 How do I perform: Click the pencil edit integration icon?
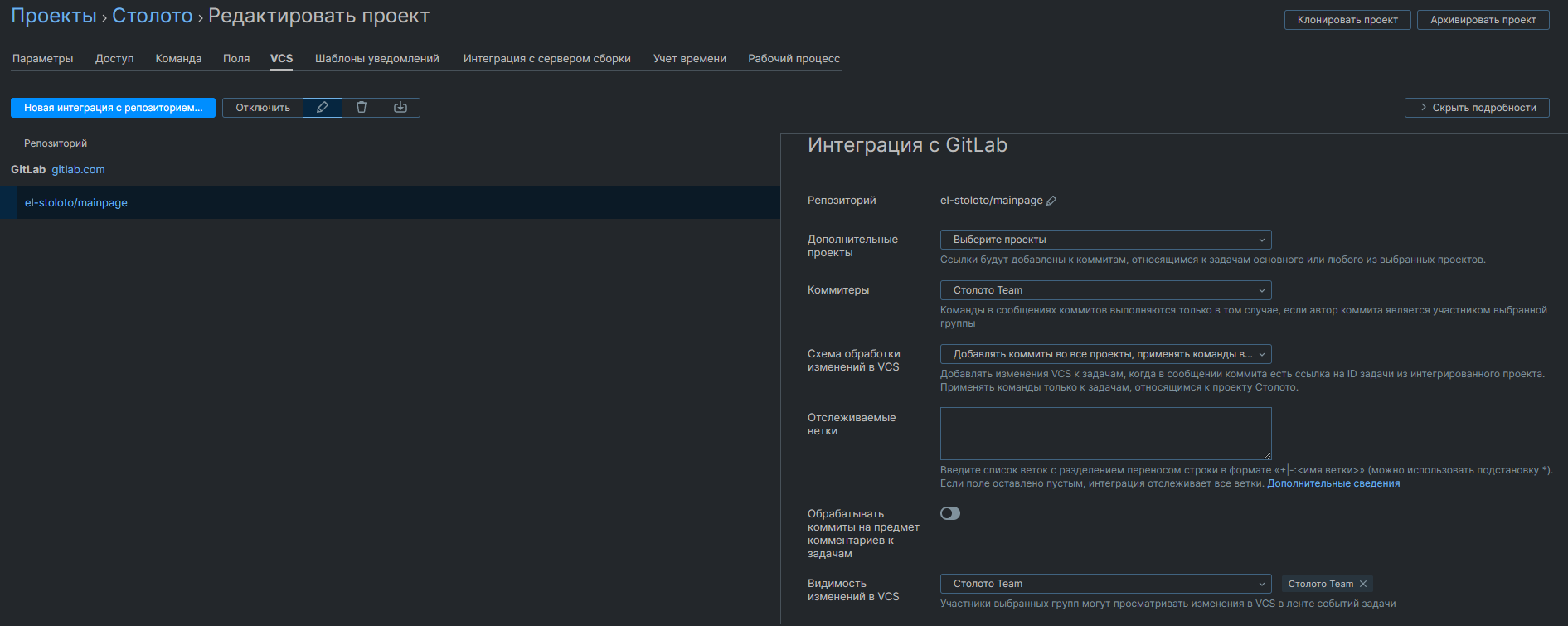pos(323,108)
